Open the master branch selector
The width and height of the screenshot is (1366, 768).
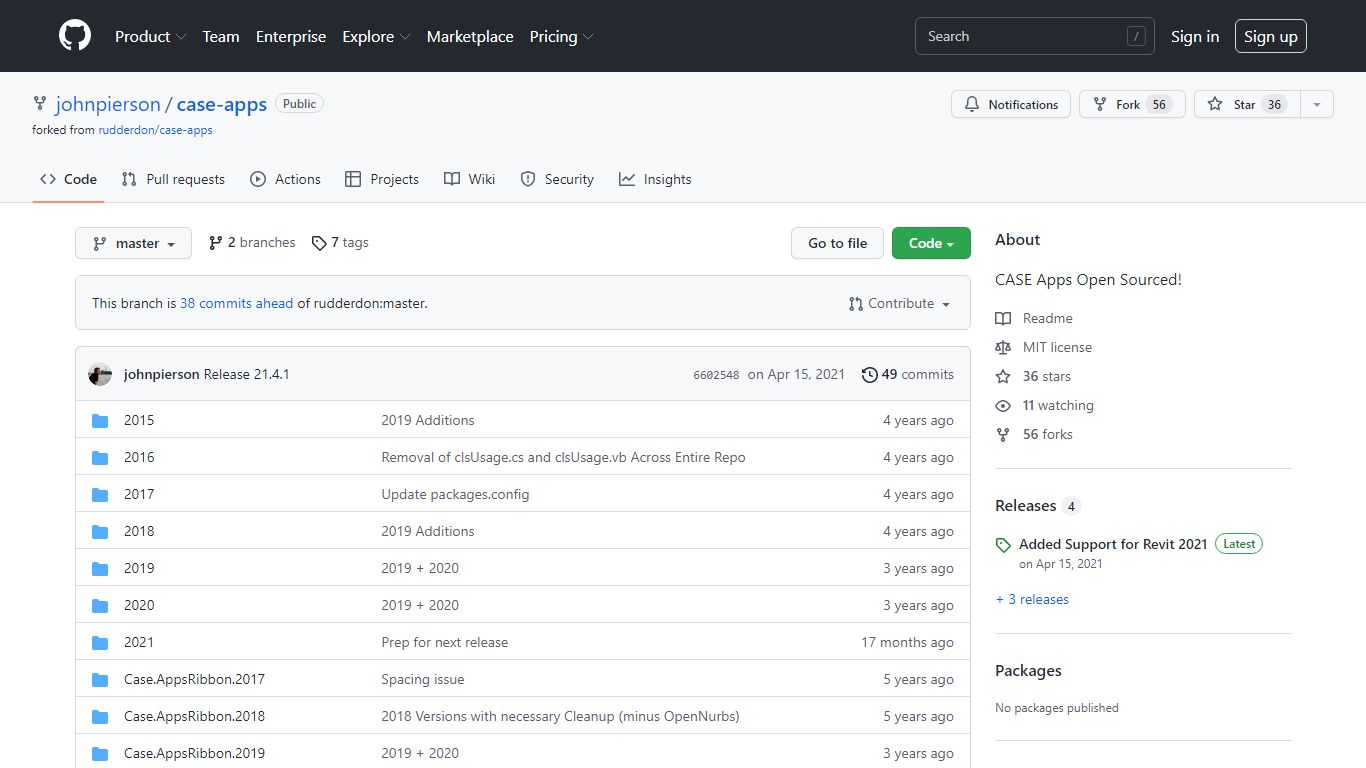click(133, 243)
